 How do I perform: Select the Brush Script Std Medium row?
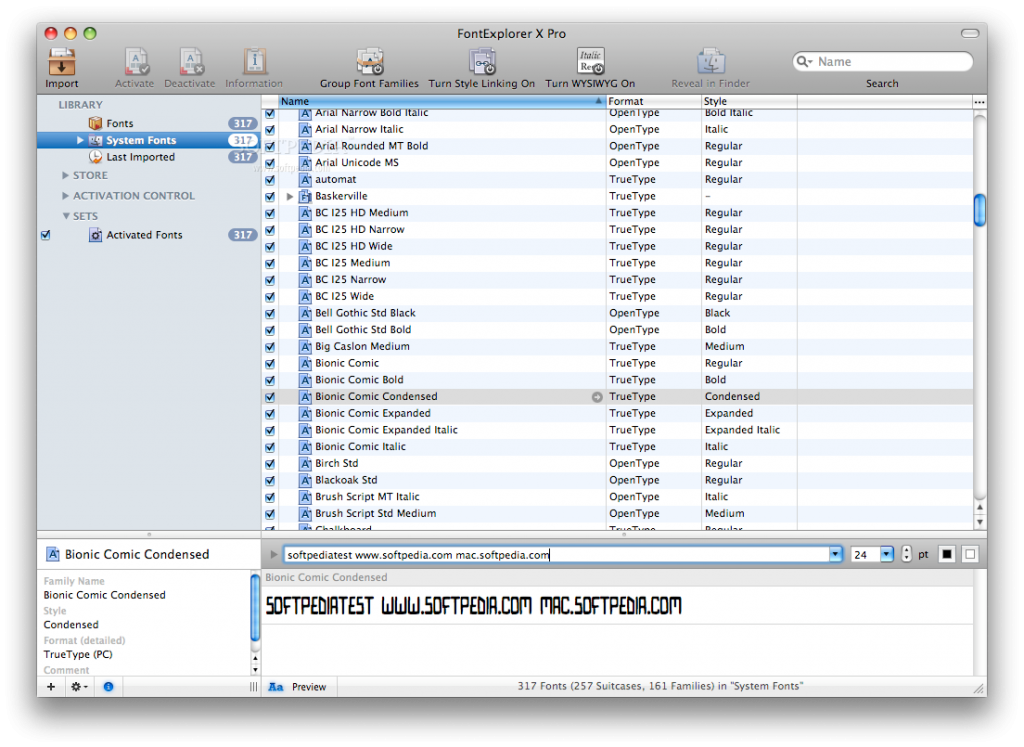[617, 514]
